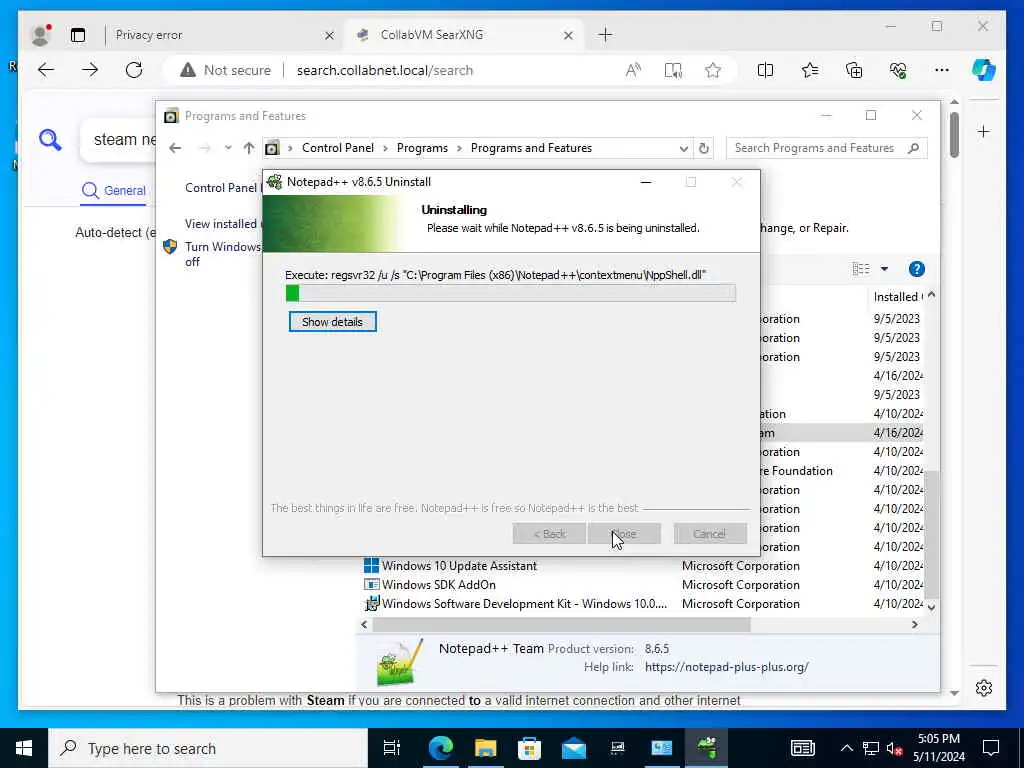Image resolution: width=1024 pixels, height=768 pixels.
Task: Go back in Programs and Features window
Action: pos(175,148)
